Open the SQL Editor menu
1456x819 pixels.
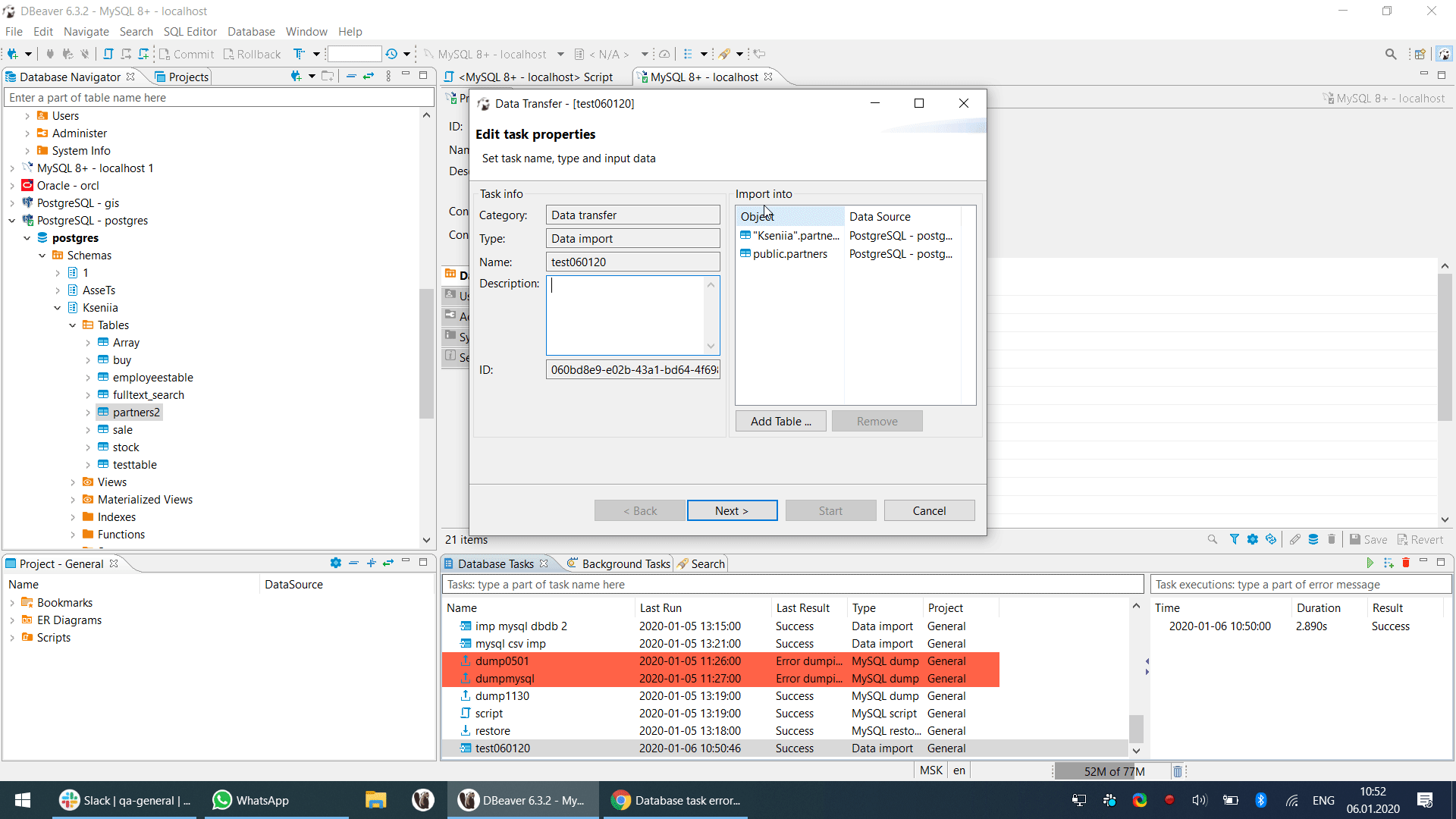pyautogui.click(x=190, y=31)
